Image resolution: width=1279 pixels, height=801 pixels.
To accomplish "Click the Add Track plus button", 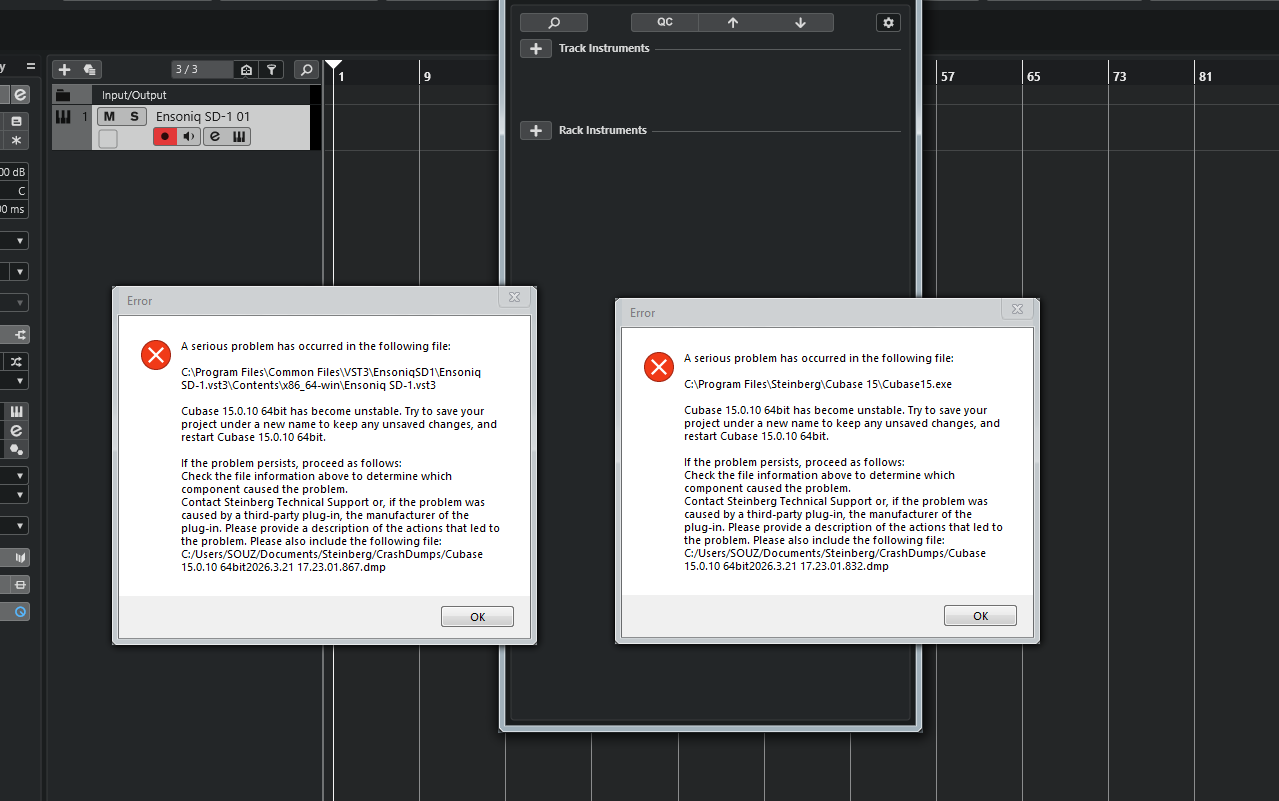I will click(x=65, y=69).
